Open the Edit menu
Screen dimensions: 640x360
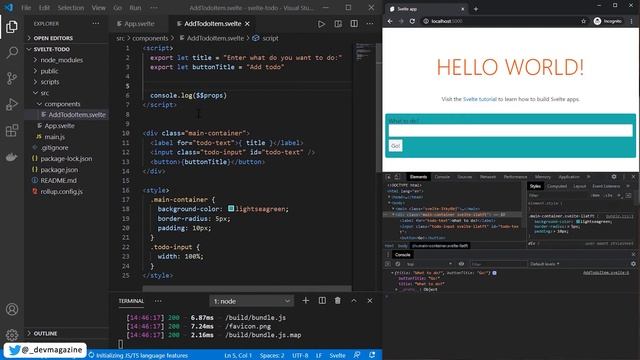(44, 8)
